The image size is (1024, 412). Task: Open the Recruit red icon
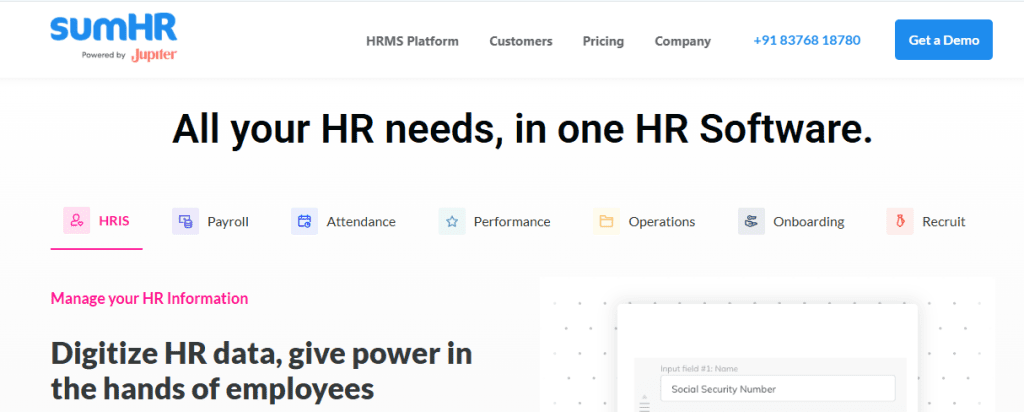tap(900, 221)
